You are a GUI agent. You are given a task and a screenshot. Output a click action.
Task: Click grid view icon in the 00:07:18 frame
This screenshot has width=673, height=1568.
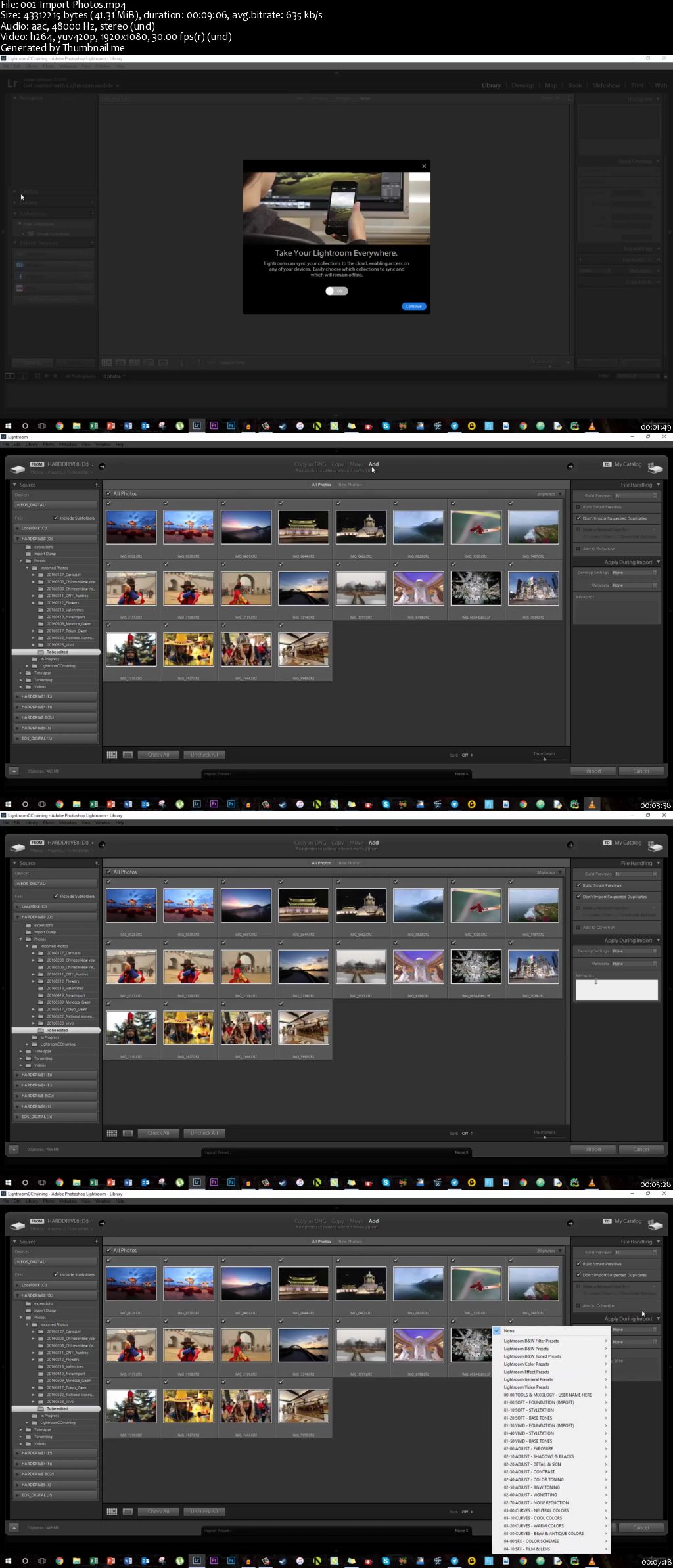[x=112, y=1512]
